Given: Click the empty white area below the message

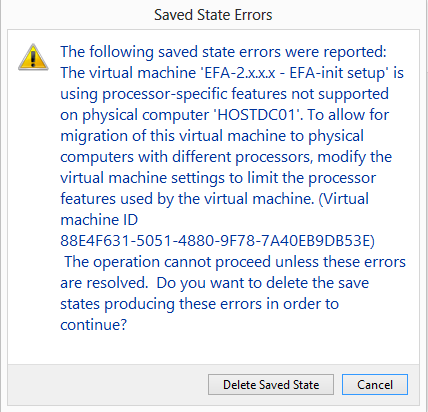Looking at the screenshot, I should click(213, 348).
